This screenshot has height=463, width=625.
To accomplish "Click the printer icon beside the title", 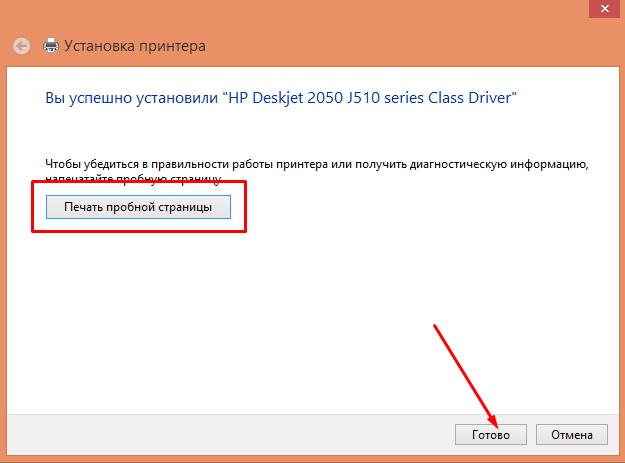I will [x=50, y=46].
